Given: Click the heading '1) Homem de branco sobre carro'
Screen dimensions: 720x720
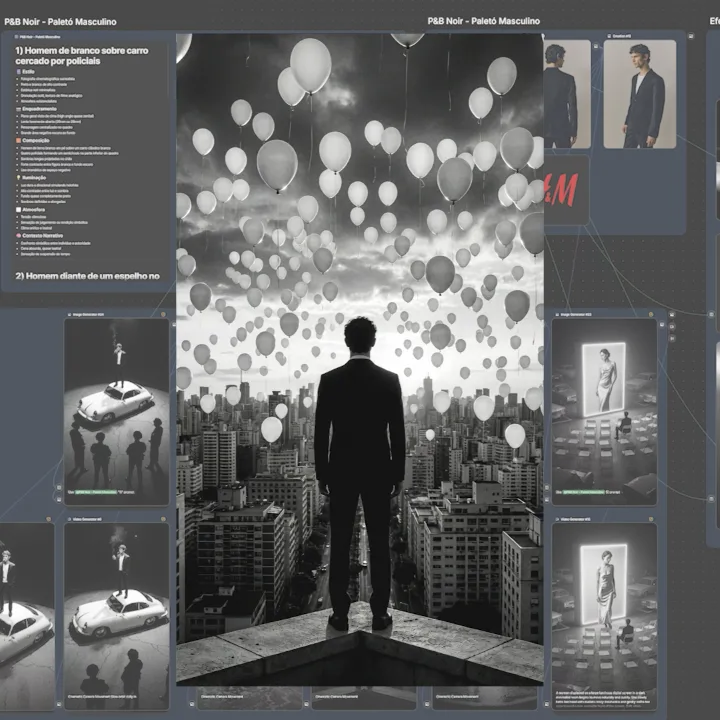Looking at the screenshot, I should coord(82,51).
